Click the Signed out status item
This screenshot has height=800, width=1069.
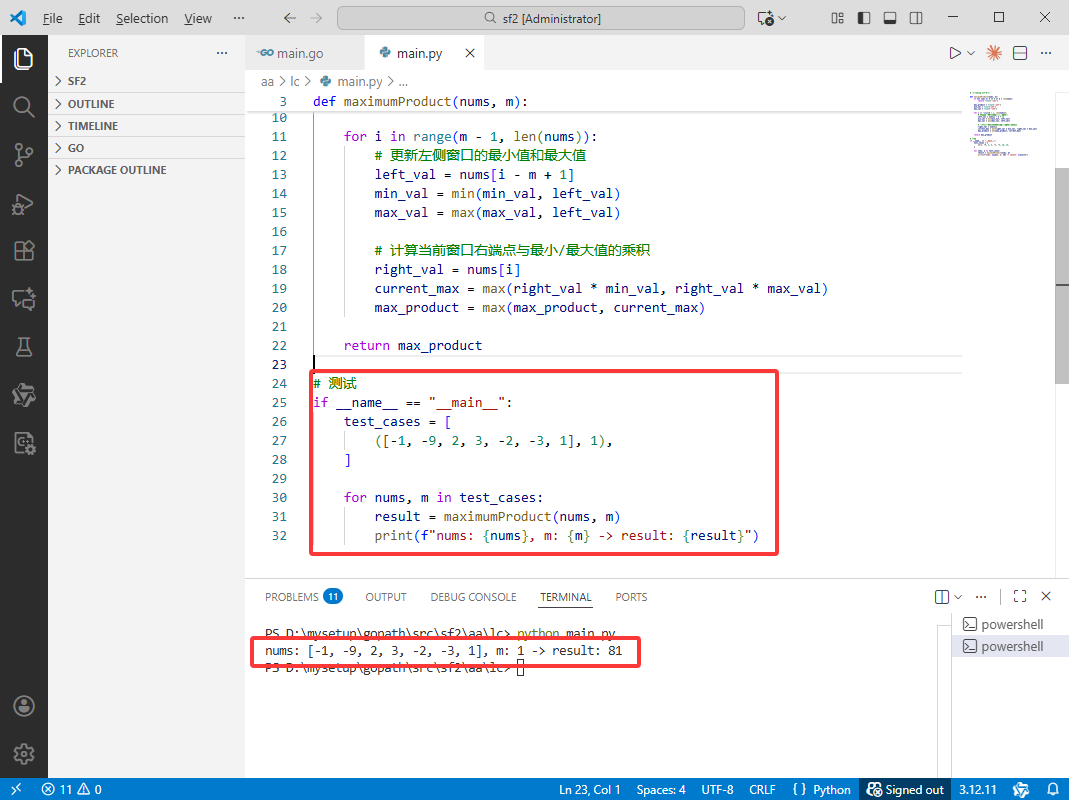point(905,789)
